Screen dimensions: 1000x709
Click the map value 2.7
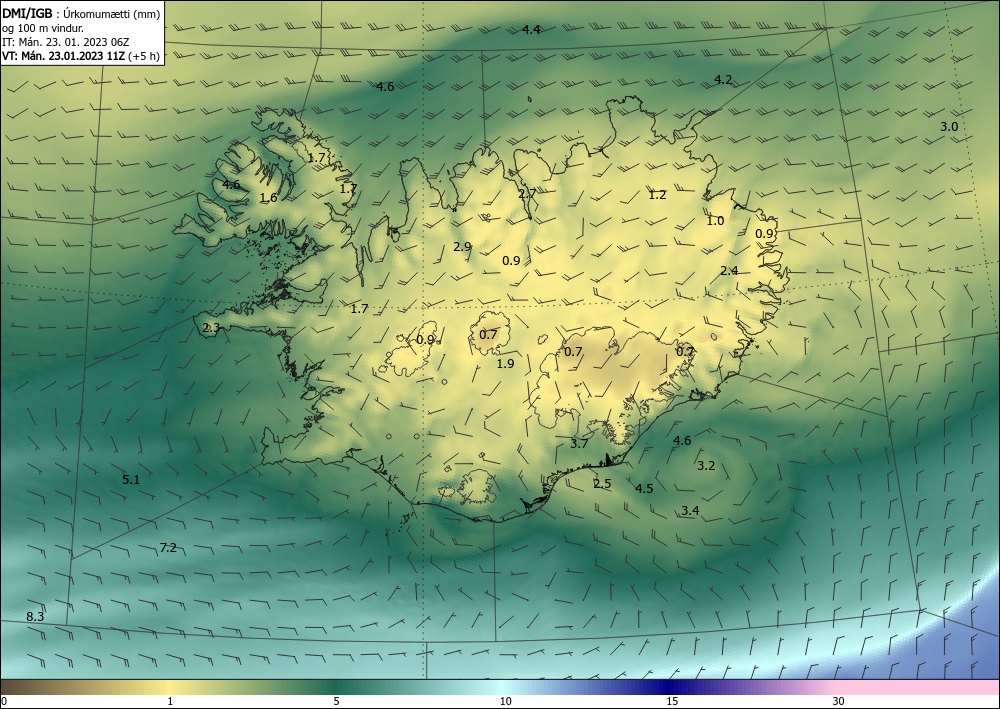527,194
